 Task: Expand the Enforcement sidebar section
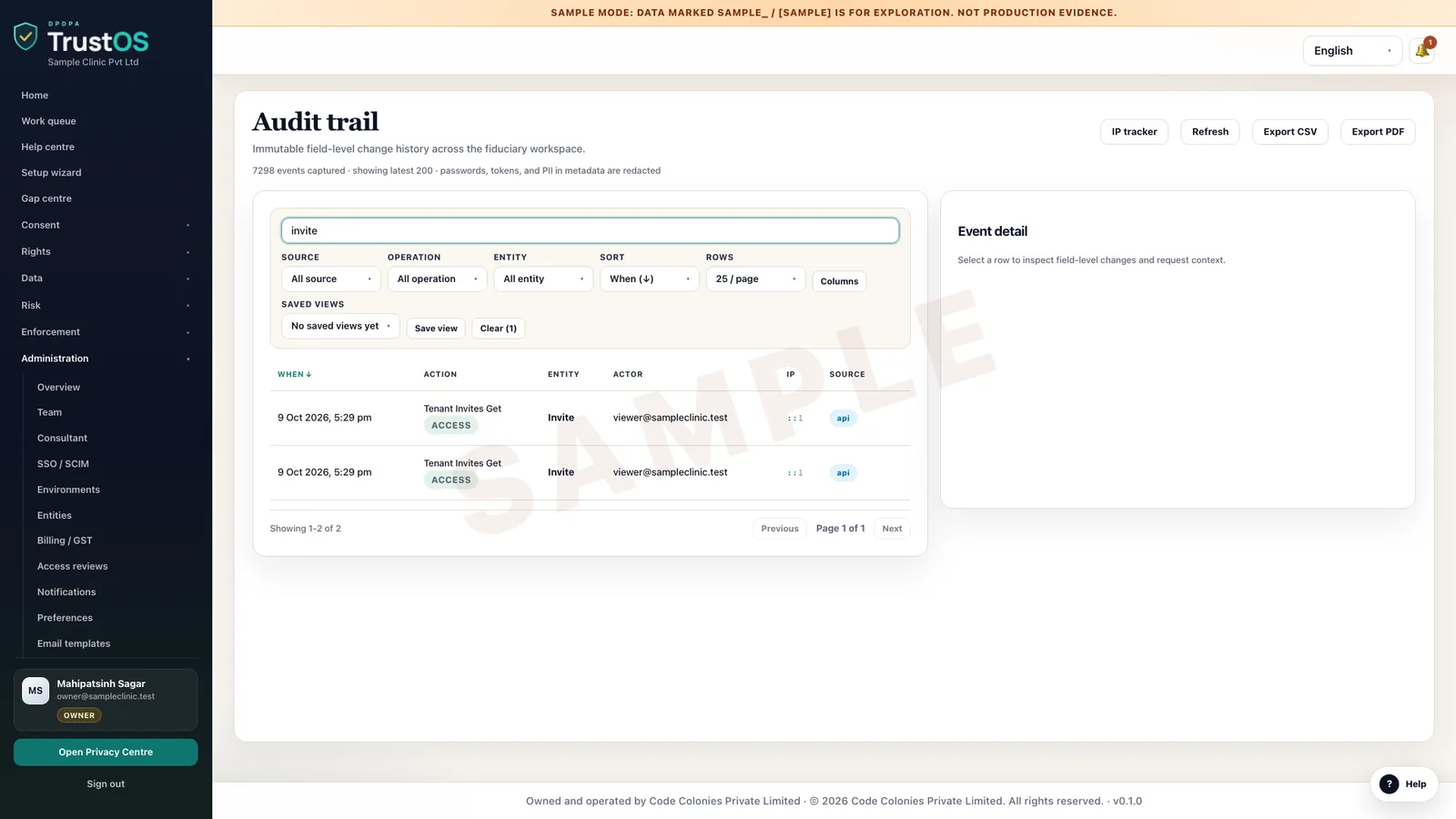click(106, 332)
